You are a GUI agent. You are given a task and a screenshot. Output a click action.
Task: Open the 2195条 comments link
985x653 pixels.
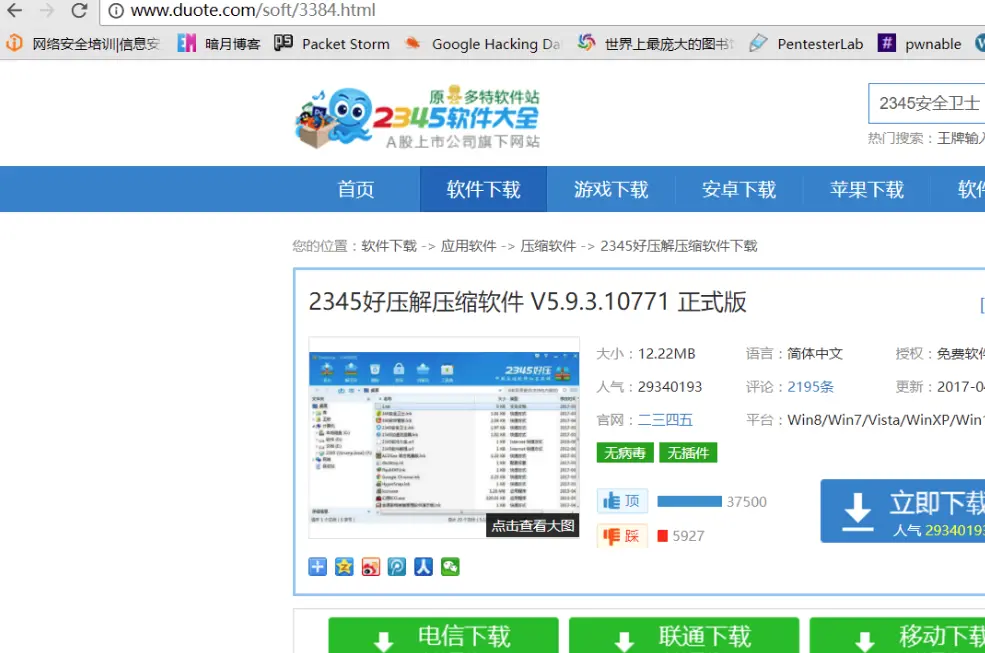(810, 387)
